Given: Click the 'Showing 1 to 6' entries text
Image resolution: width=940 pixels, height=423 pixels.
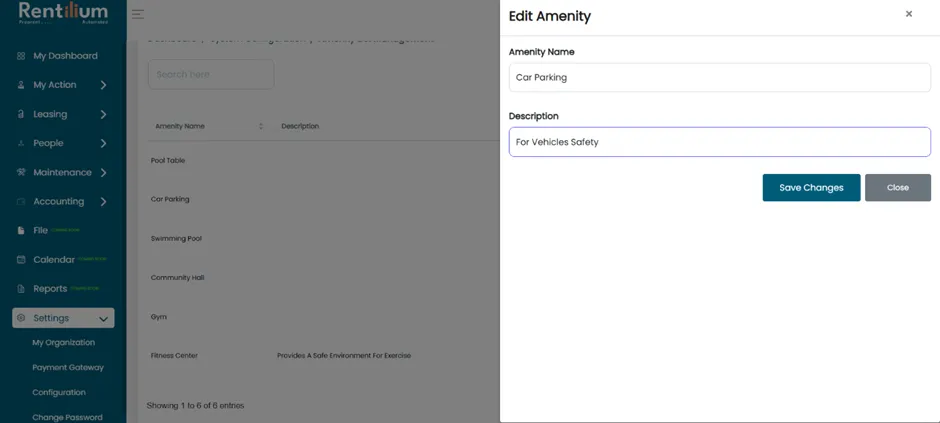Looking at the screenshot, I should (x=195, y=406).
